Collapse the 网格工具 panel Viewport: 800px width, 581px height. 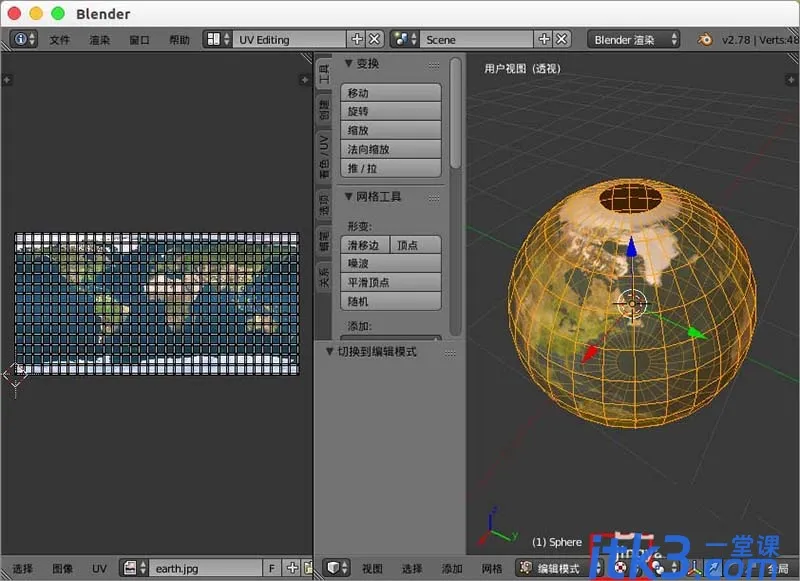[x=349, y=196]
